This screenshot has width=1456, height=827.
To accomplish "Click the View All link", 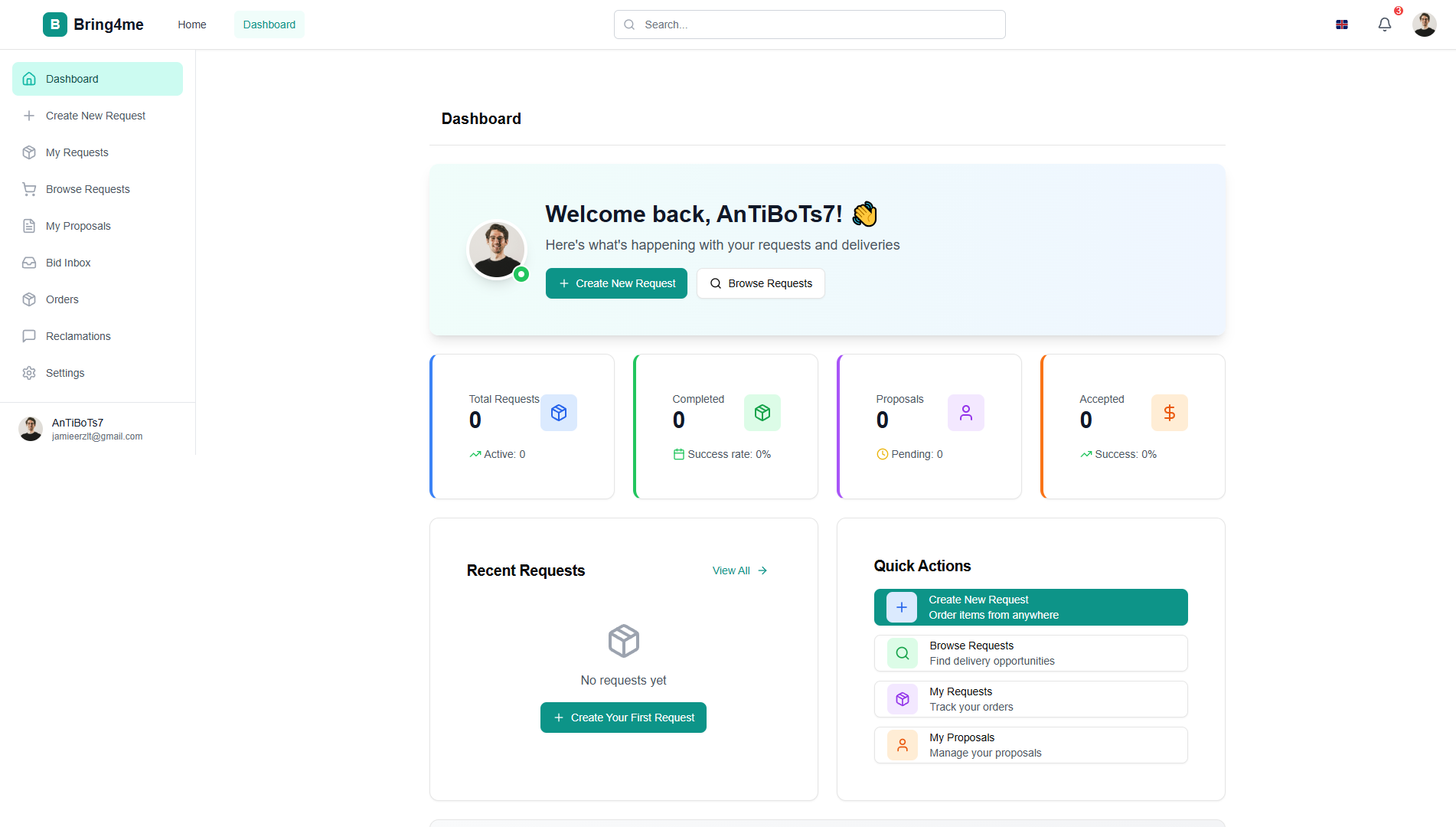I will pyautogui.click(x=739, y=570).
